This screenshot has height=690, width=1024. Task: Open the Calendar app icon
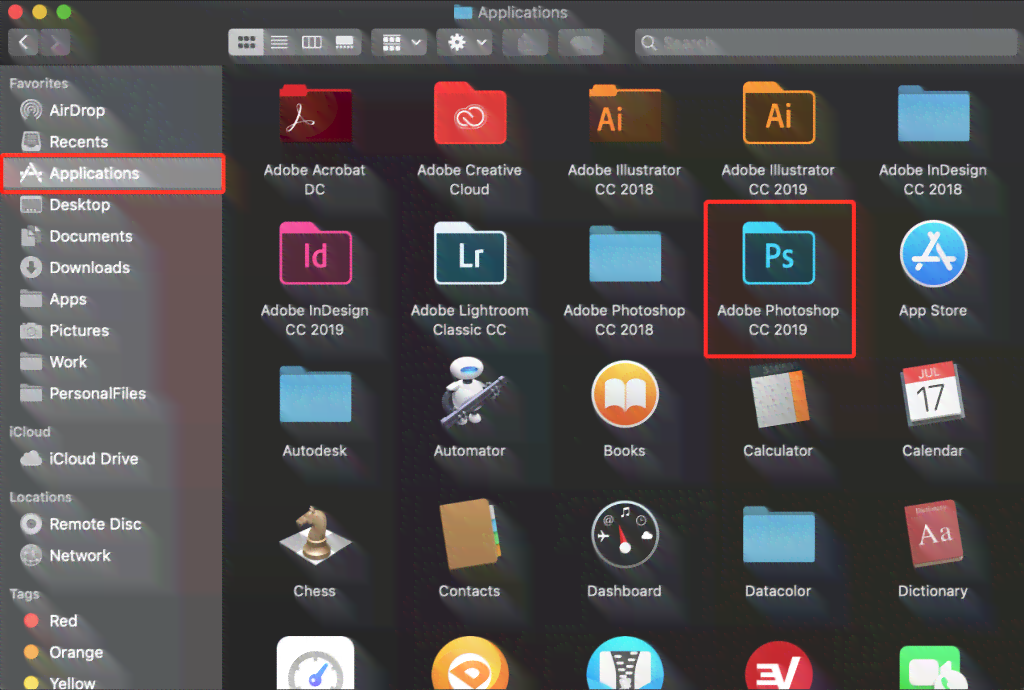933,394
